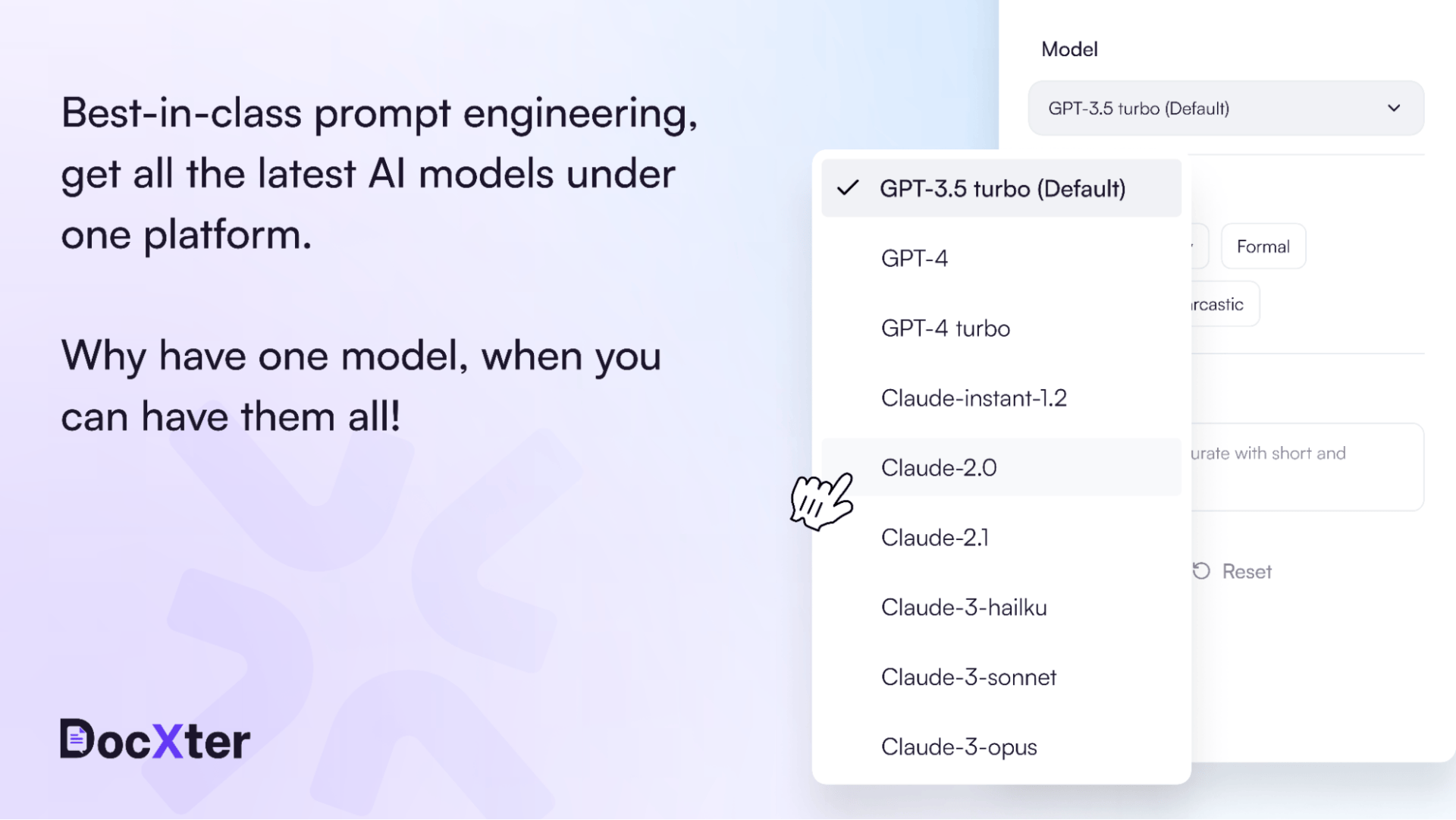Select GPT-3.5 turbo (Default) from list

(x=1002, y=188)
